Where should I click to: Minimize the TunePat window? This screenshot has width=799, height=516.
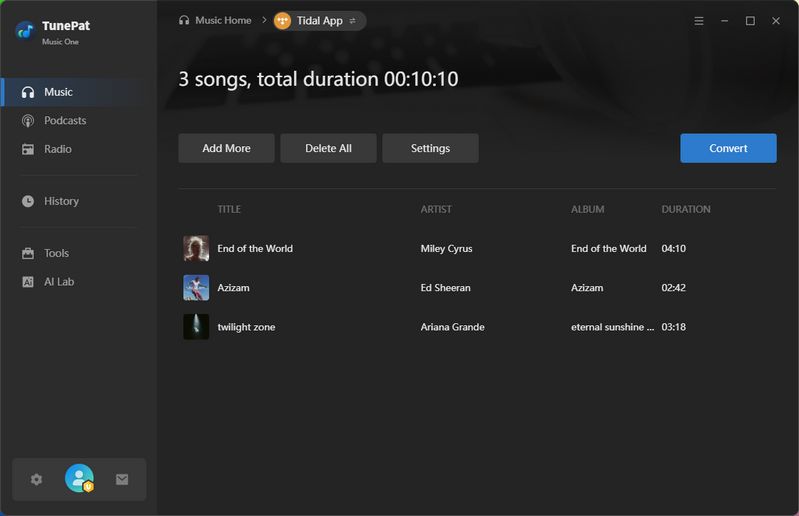[724, 21]
